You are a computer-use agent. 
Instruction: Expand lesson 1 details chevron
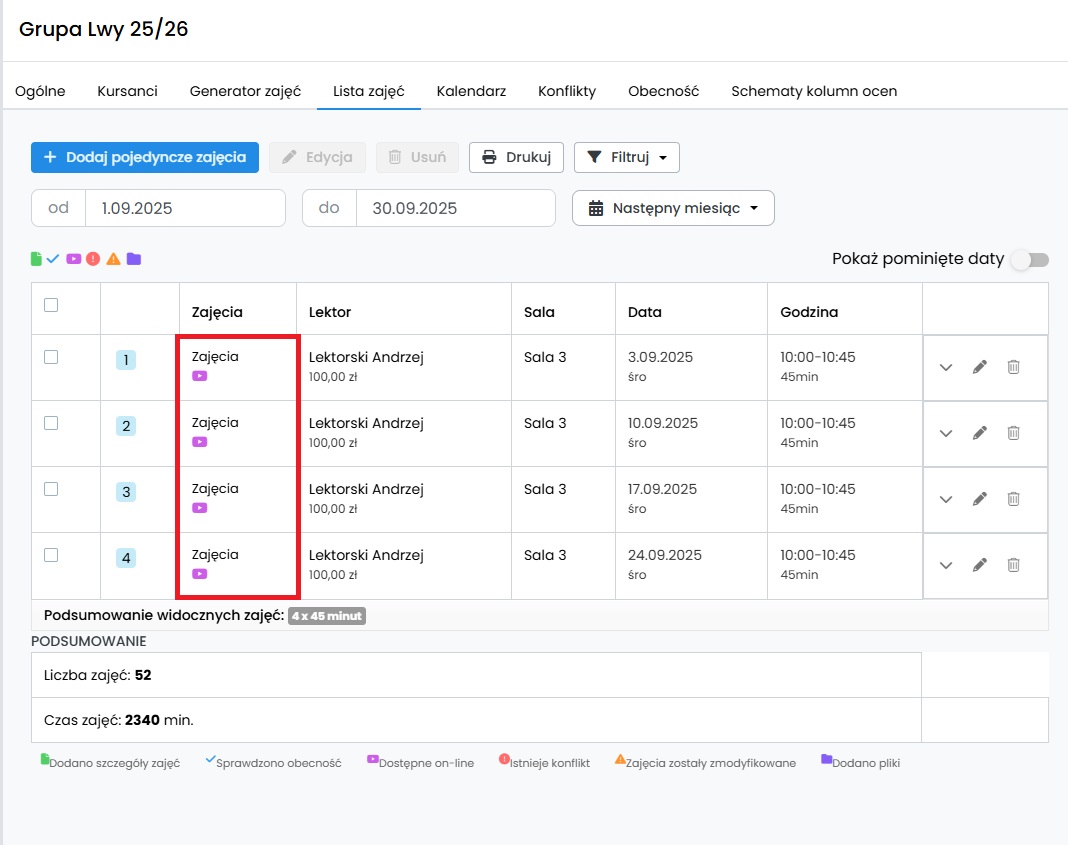pos(945,368)
